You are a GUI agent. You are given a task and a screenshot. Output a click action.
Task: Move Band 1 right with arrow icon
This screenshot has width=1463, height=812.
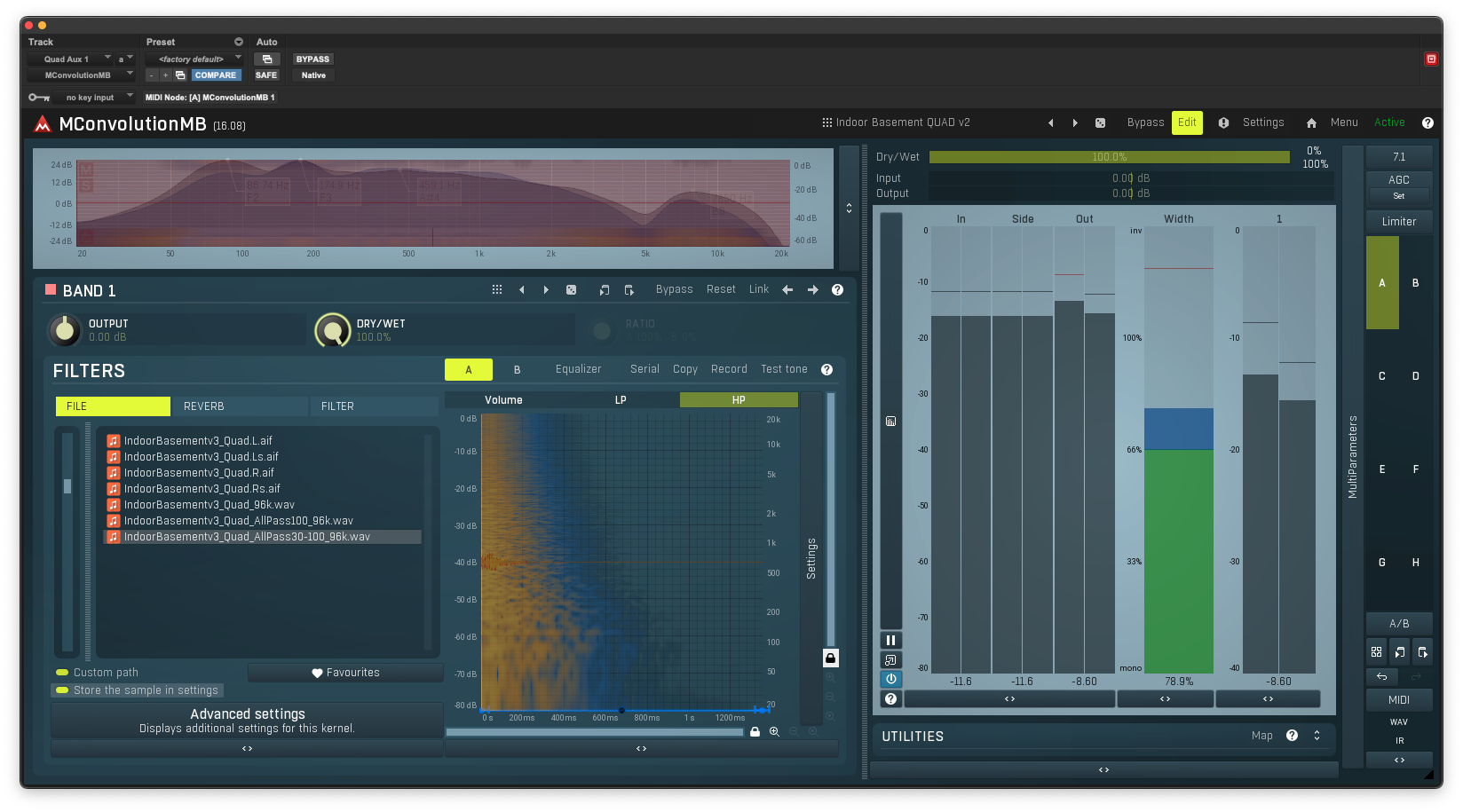pyautogui.click(x=813, y=290)
